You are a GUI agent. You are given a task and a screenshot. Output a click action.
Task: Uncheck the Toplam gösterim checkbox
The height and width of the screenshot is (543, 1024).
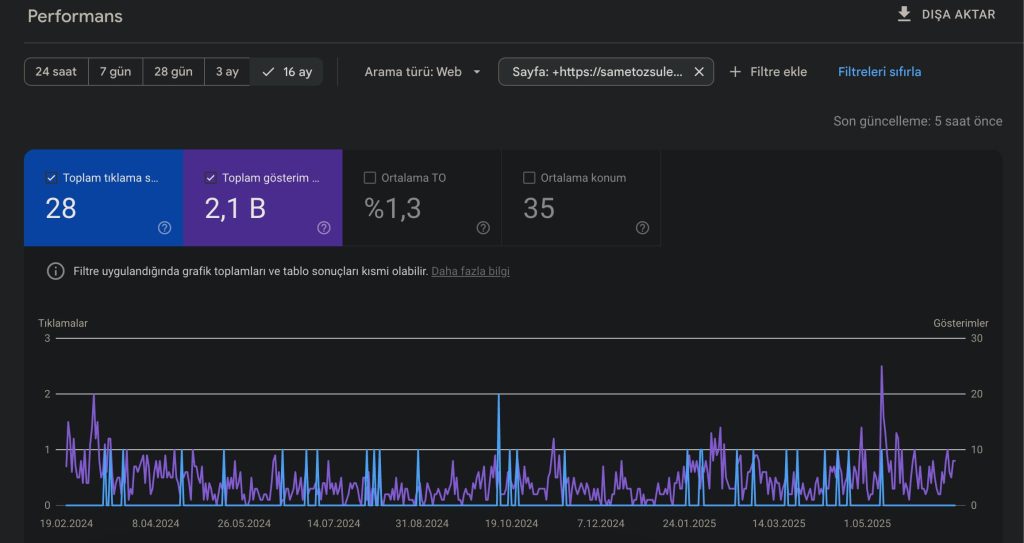tap(210, 178)
